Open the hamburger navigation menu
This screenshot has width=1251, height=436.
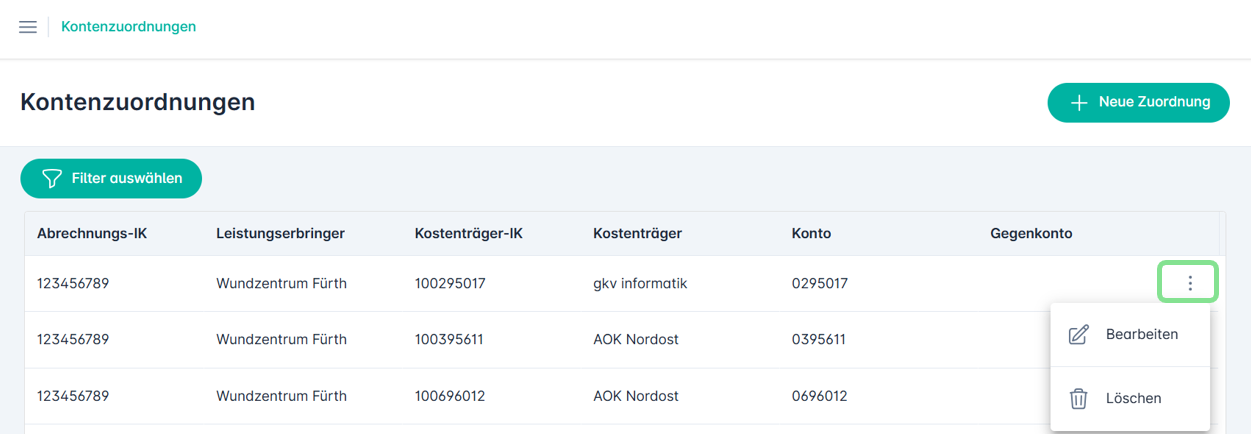[28, 27]
